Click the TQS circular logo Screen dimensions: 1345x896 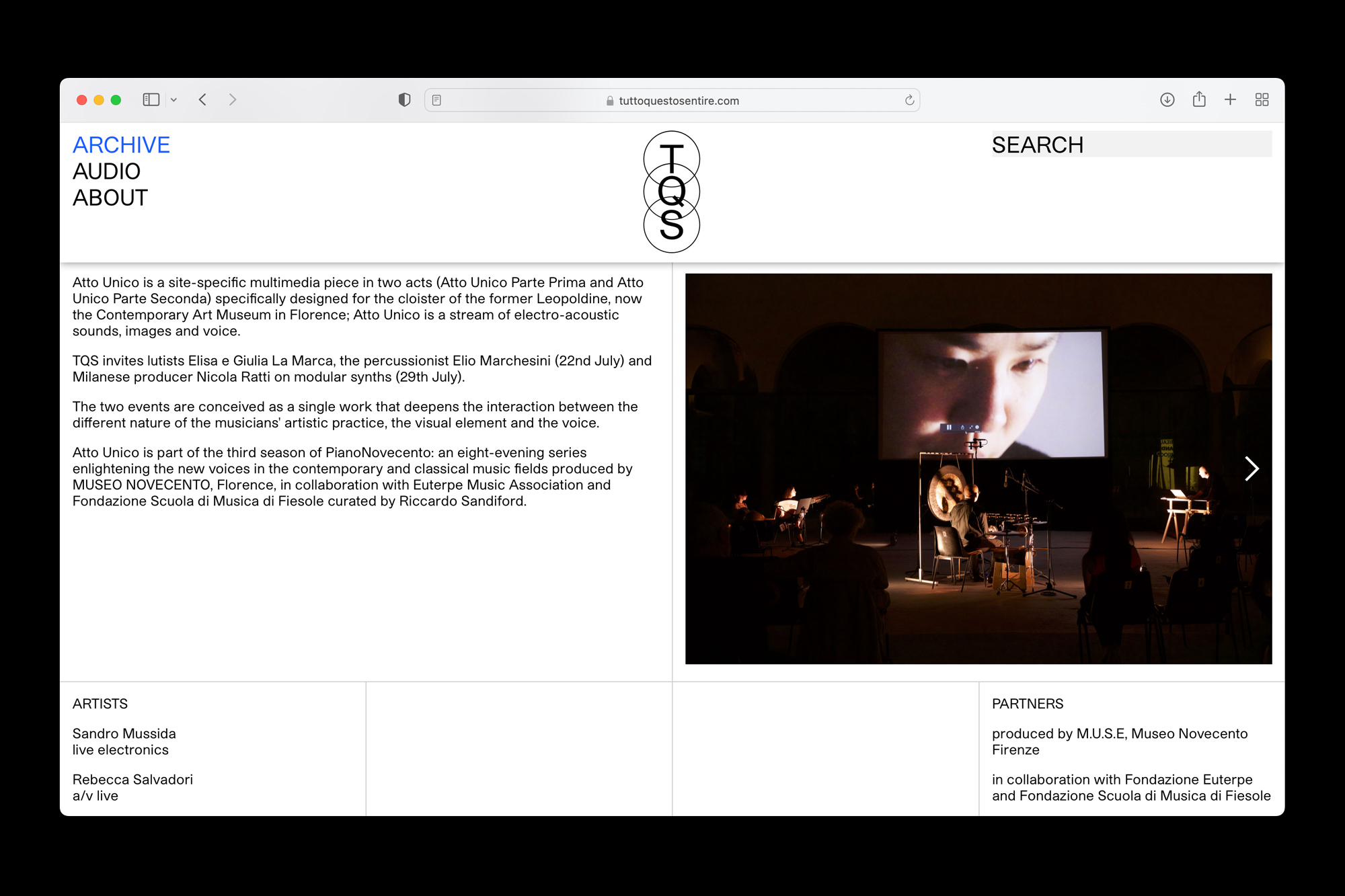coord(671,192)
